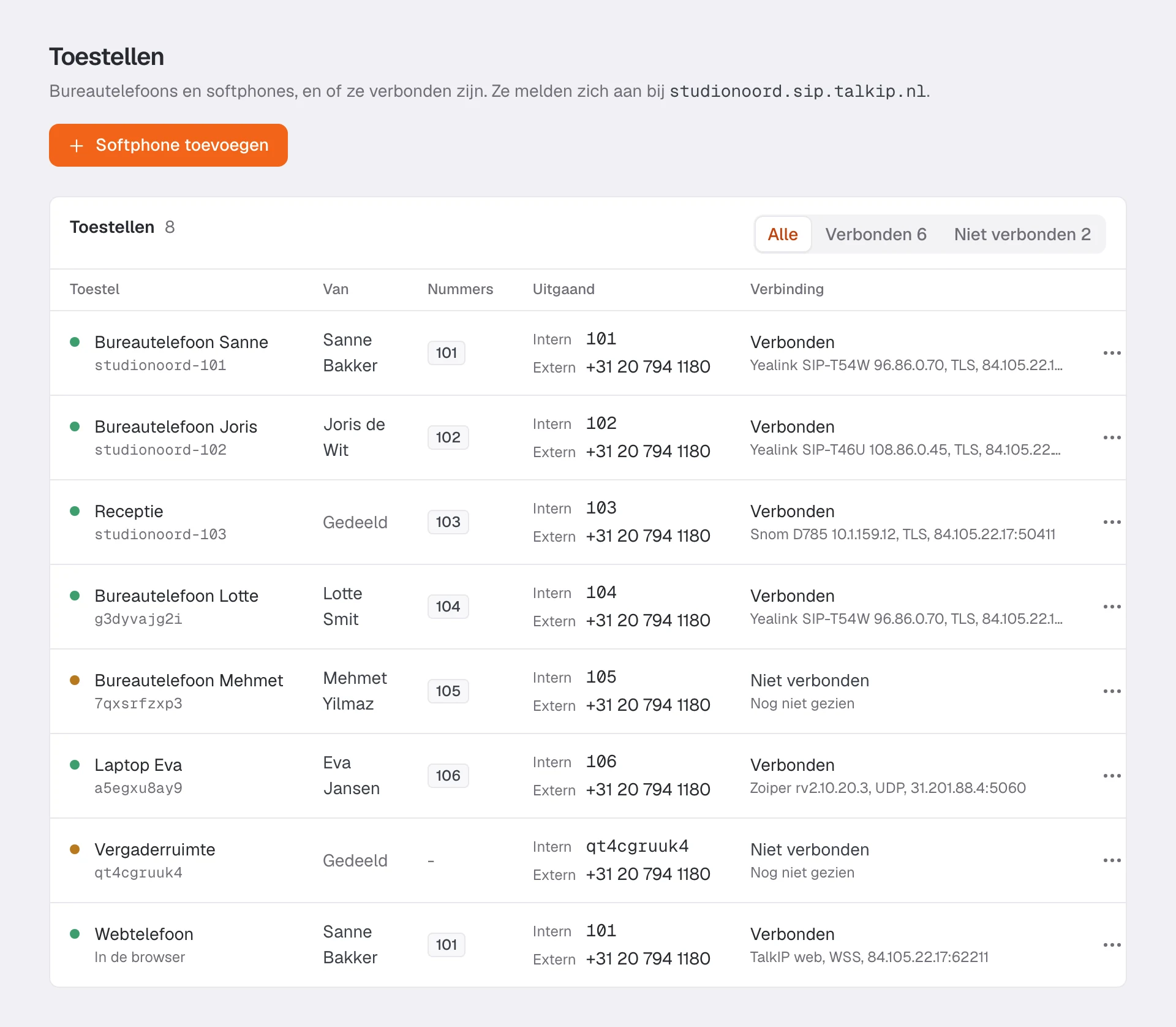The height and width of the screenshot is (1027, 1176).
Task: Click the green status dot of Bureautelefoon Joris
Action: tap(75, 426)
